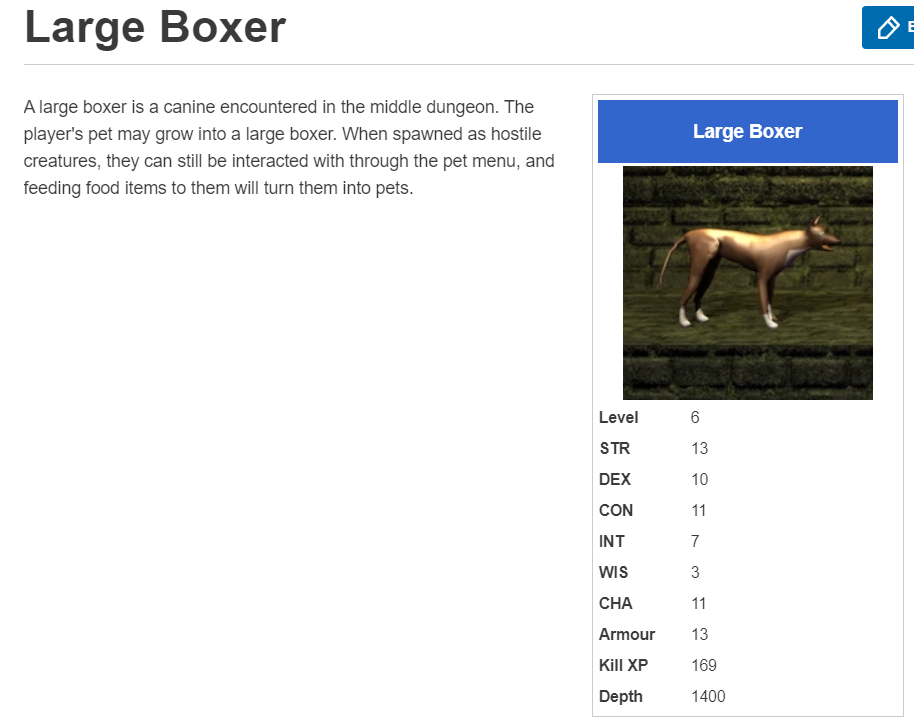The image size is (914, 718).
Task: Click the Kill XP label
Action: (623, 665)
